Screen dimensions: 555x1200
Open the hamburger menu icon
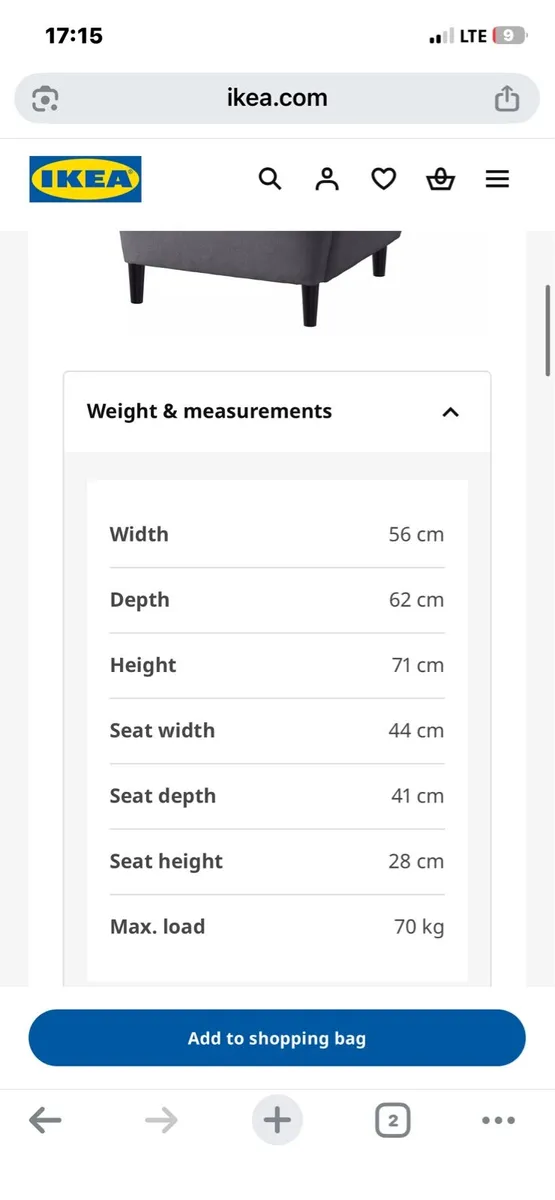(x=497, y=179)
